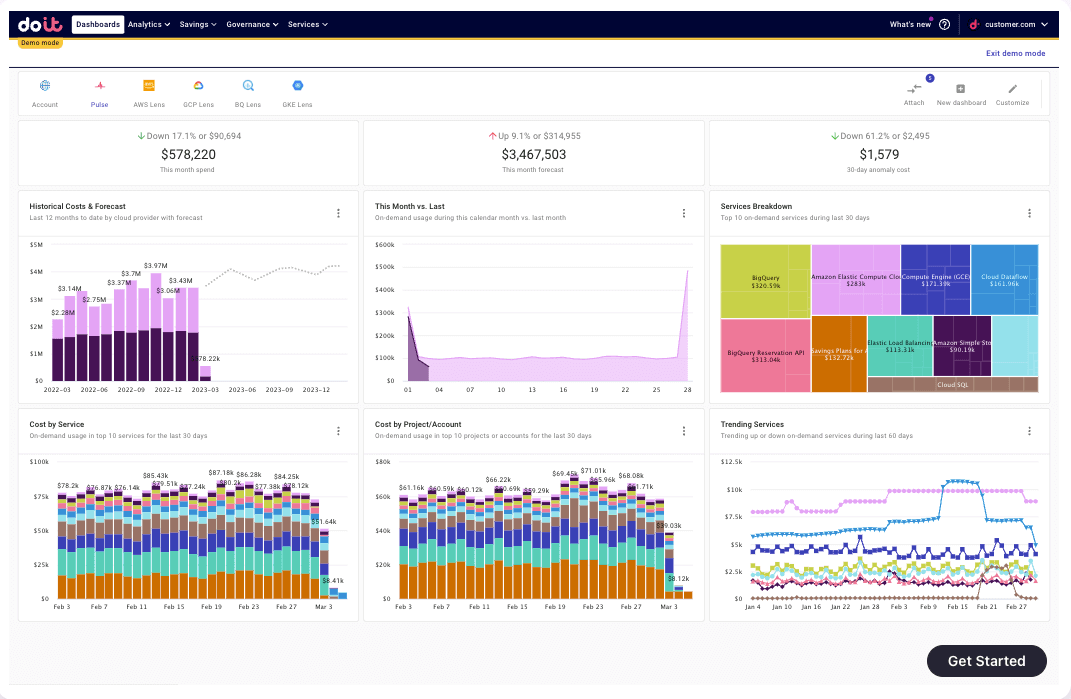
Task: Switch to the Dashboards tab
Action: coord(98,24)
